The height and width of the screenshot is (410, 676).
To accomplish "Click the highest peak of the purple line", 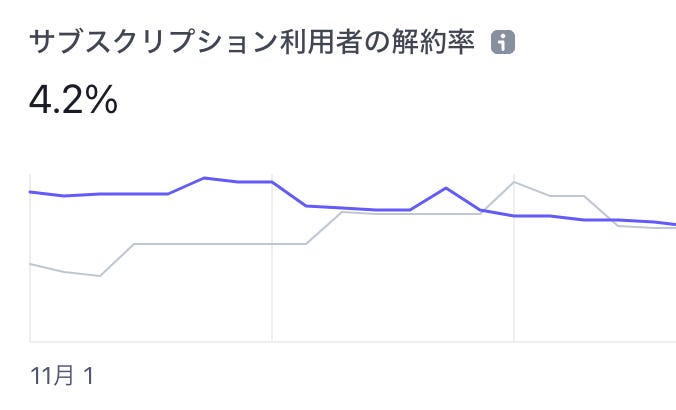I will (204, 178).
